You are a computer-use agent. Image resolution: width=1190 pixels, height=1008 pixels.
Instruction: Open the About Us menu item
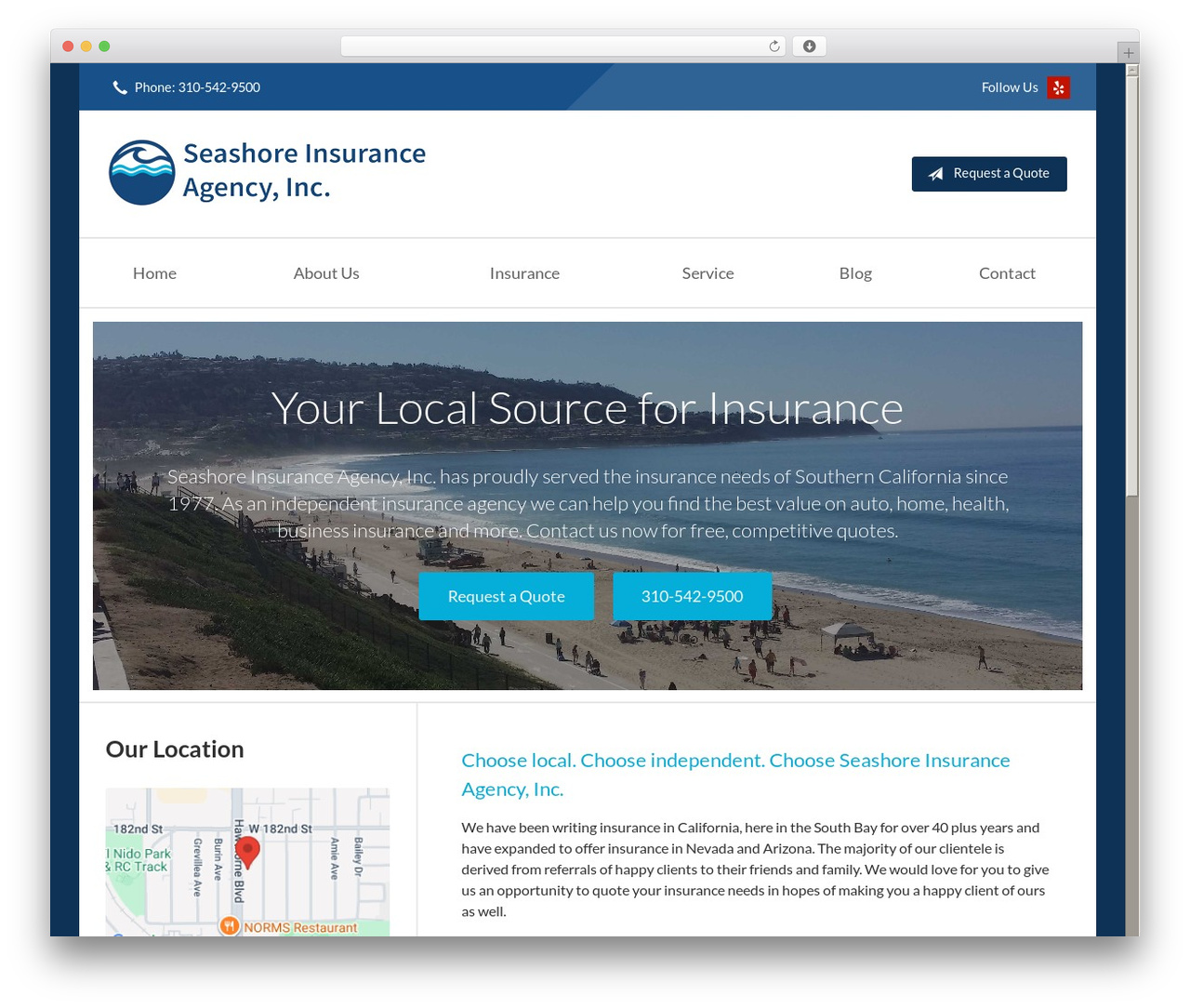click(326, 273)
